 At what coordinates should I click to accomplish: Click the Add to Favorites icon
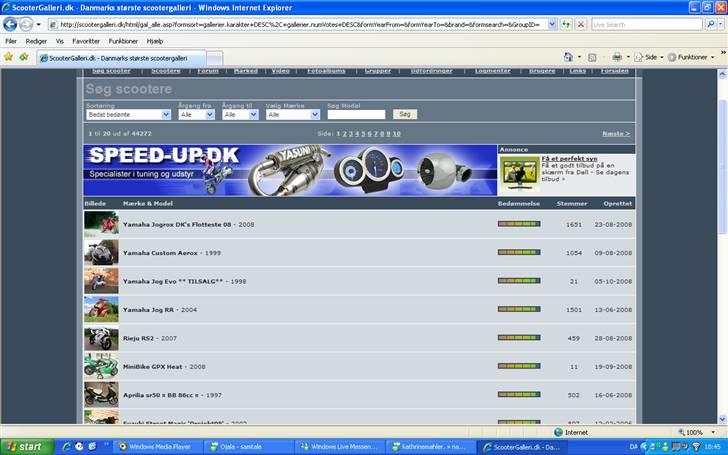(23, 57)
